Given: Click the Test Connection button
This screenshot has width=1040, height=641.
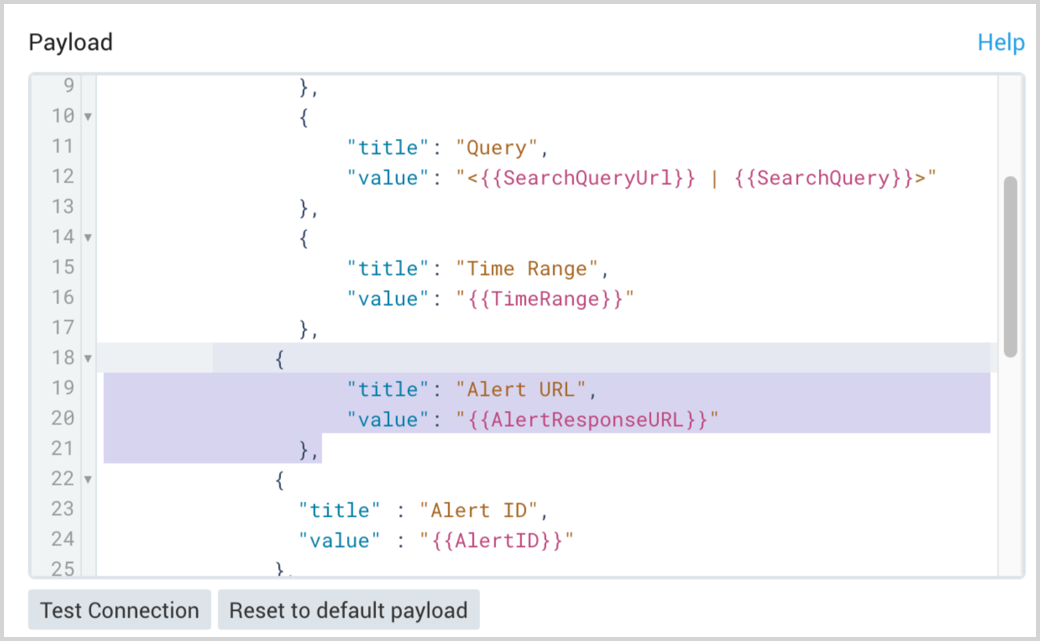Looking at the screenshot, I should (119, 610).
